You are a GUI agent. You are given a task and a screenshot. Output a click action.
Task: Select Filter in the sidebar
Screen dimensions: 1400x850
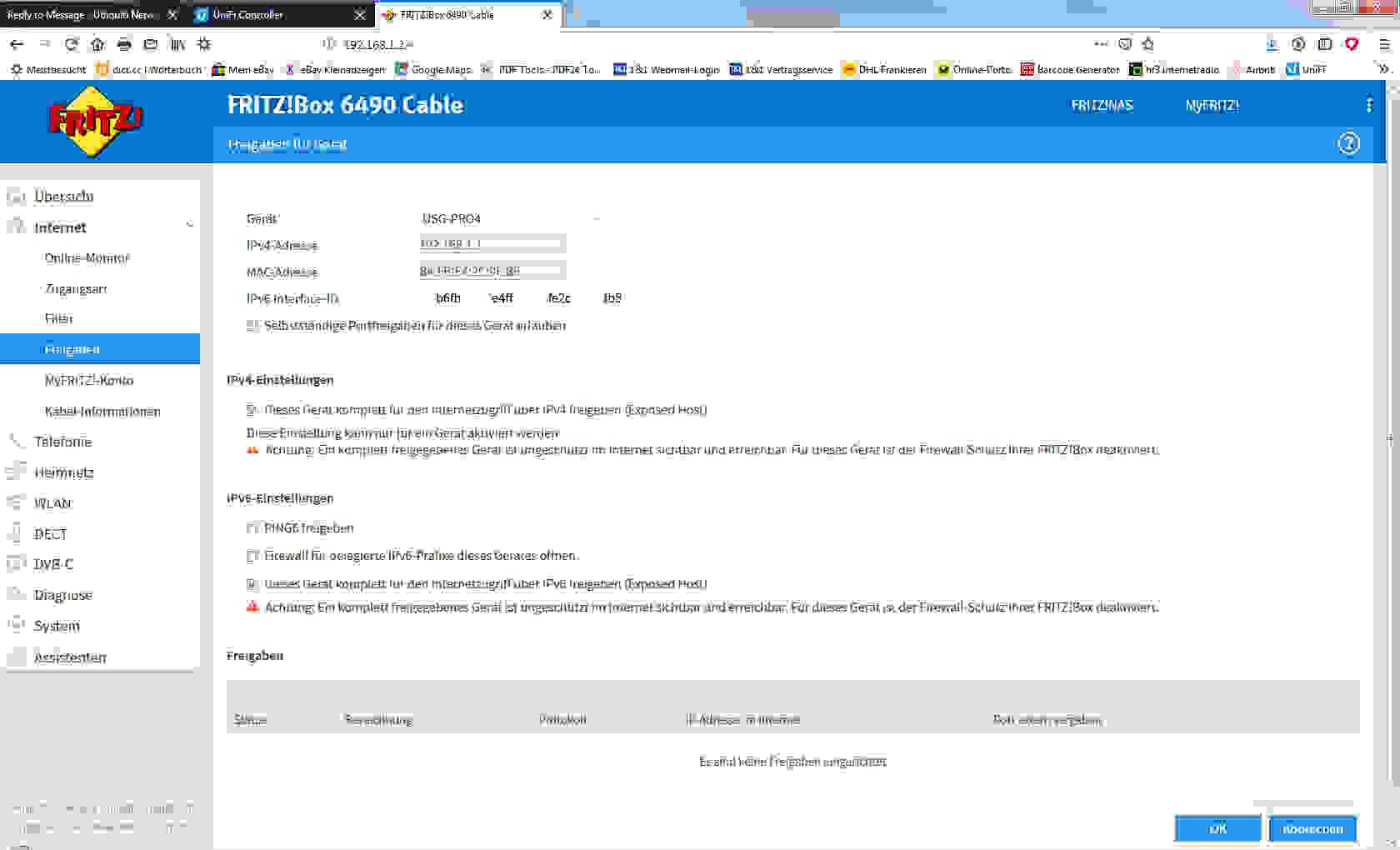point(58,318)
